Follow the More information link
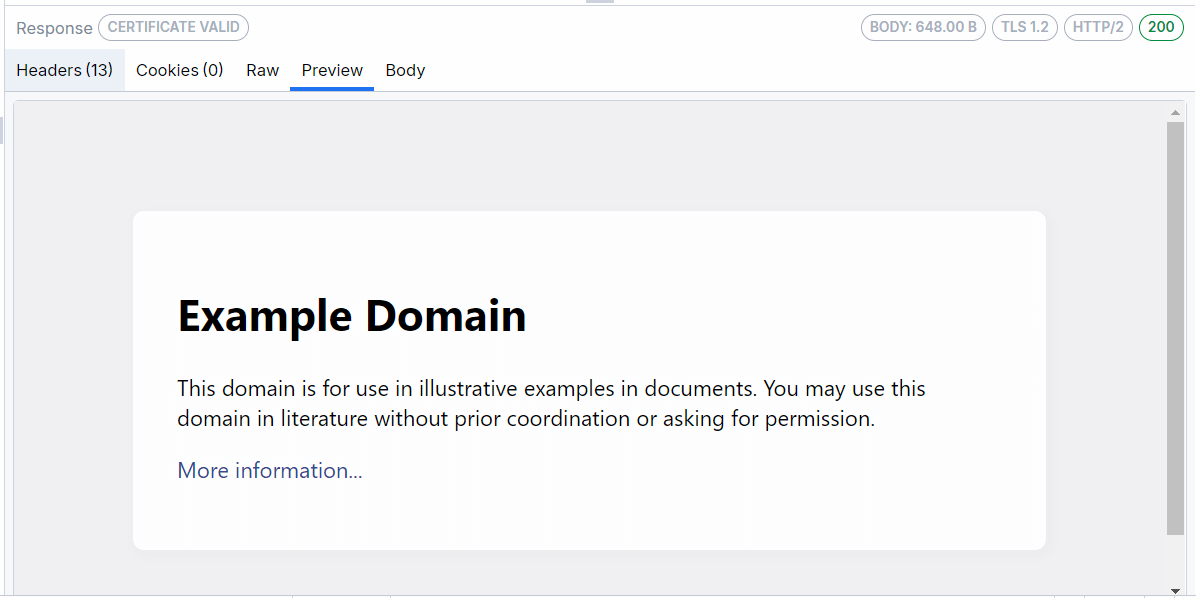This screenshot has width=1196, height=598. 269,470
